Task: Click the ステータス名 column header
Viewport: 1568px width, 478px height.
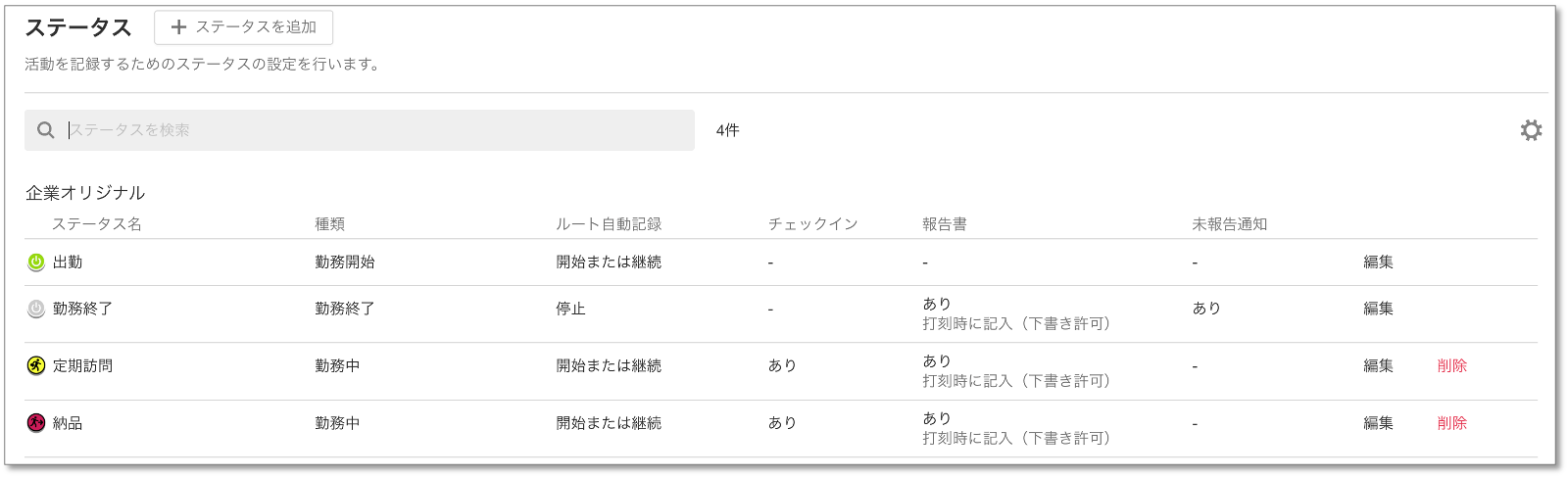Action: (x=96, y=224)
